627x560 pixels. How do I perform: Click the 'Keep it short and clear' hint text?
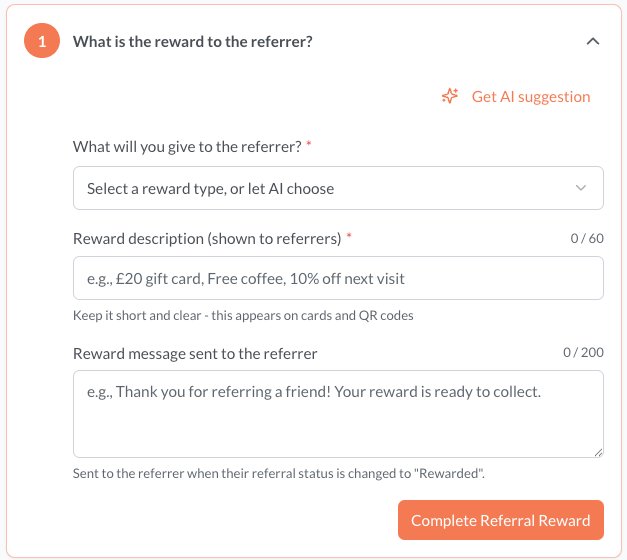[x=243, y=316]
